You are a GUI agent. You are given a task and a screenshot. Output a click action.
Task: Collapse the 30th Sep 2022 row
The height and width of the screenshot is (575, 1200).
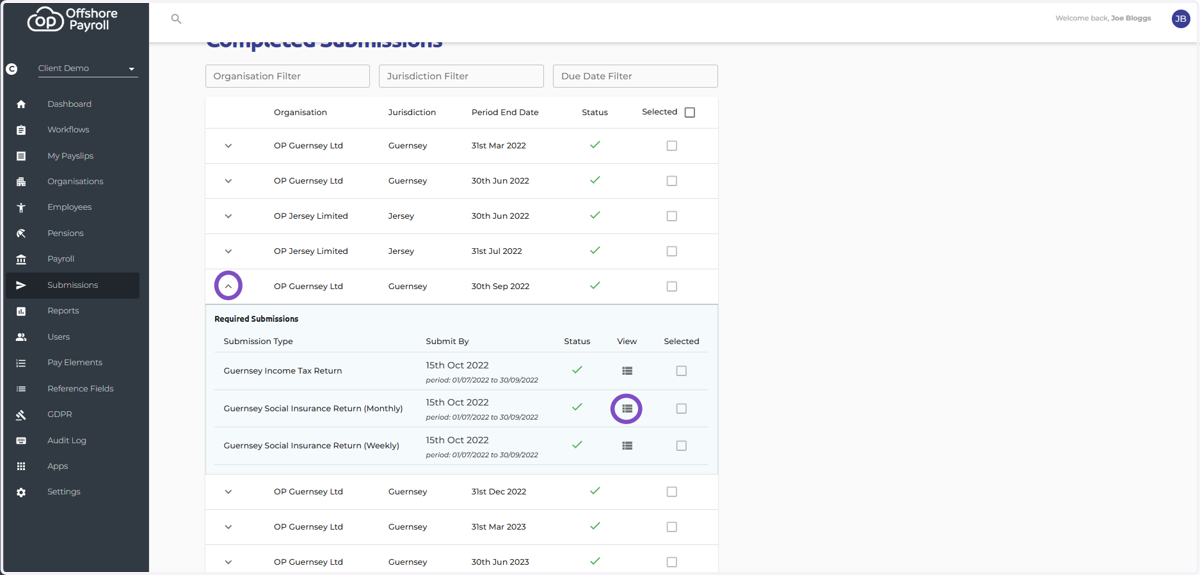[228, 286]
